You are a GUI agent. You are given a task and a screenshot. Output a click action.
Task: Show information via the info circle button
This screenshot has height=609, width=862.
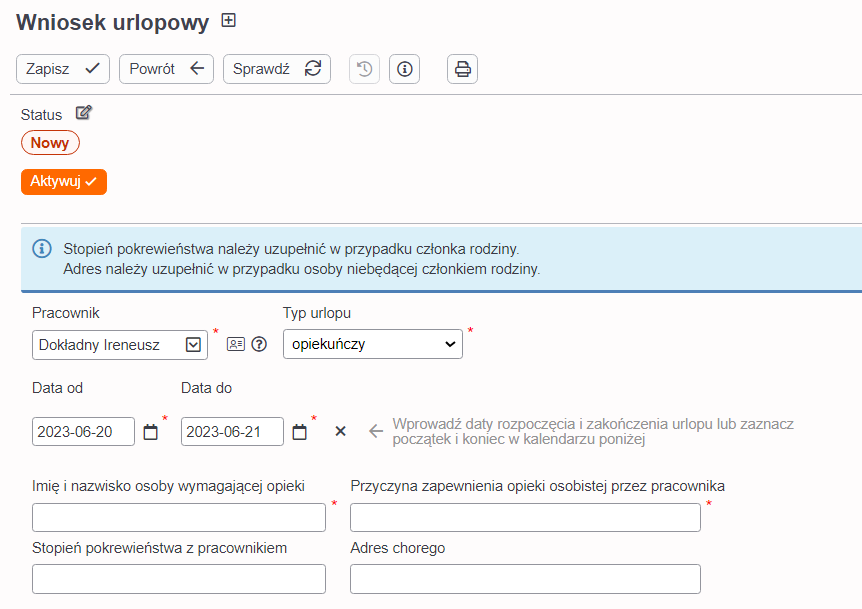405,69
